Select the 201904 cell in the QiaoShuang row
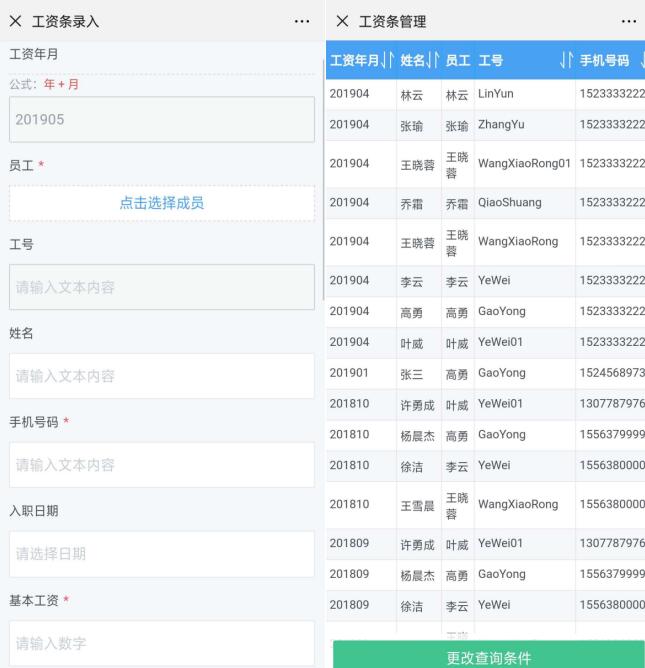Image resolution: width=645 pixels, height=668 pixels. 361,203
